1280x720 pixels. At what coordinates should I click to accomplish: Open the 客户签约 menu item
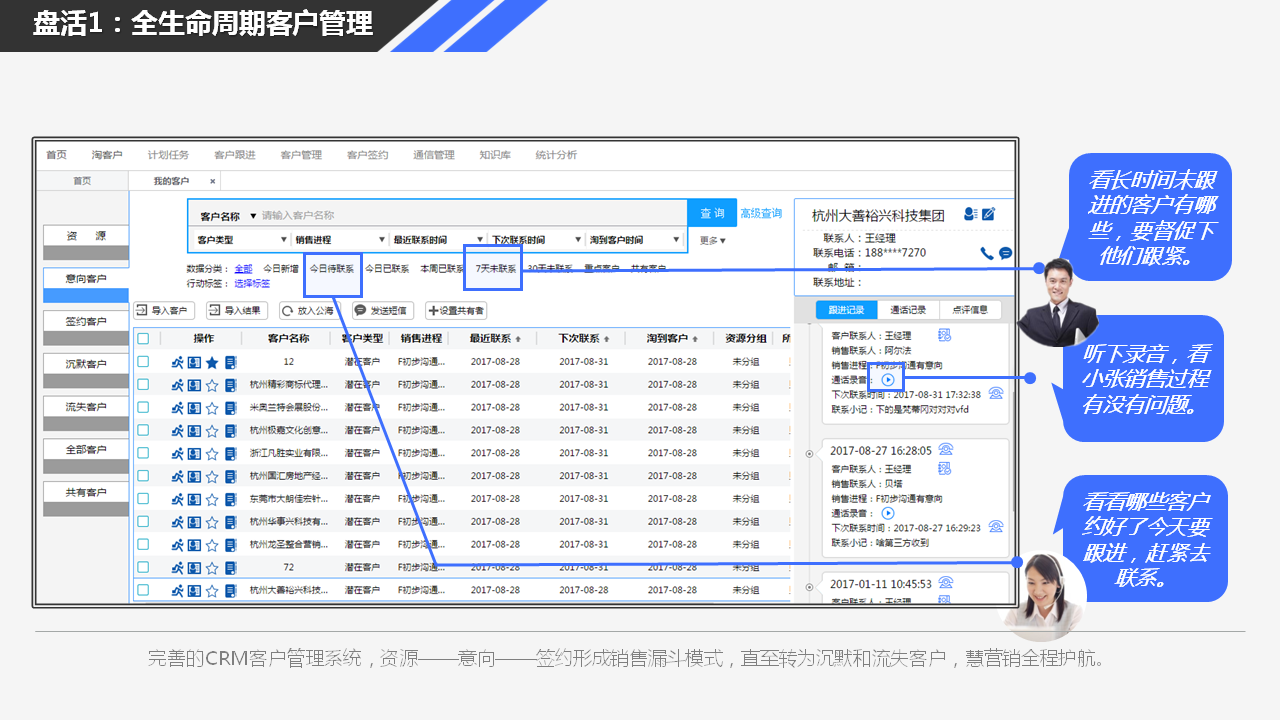click(367, 155)
